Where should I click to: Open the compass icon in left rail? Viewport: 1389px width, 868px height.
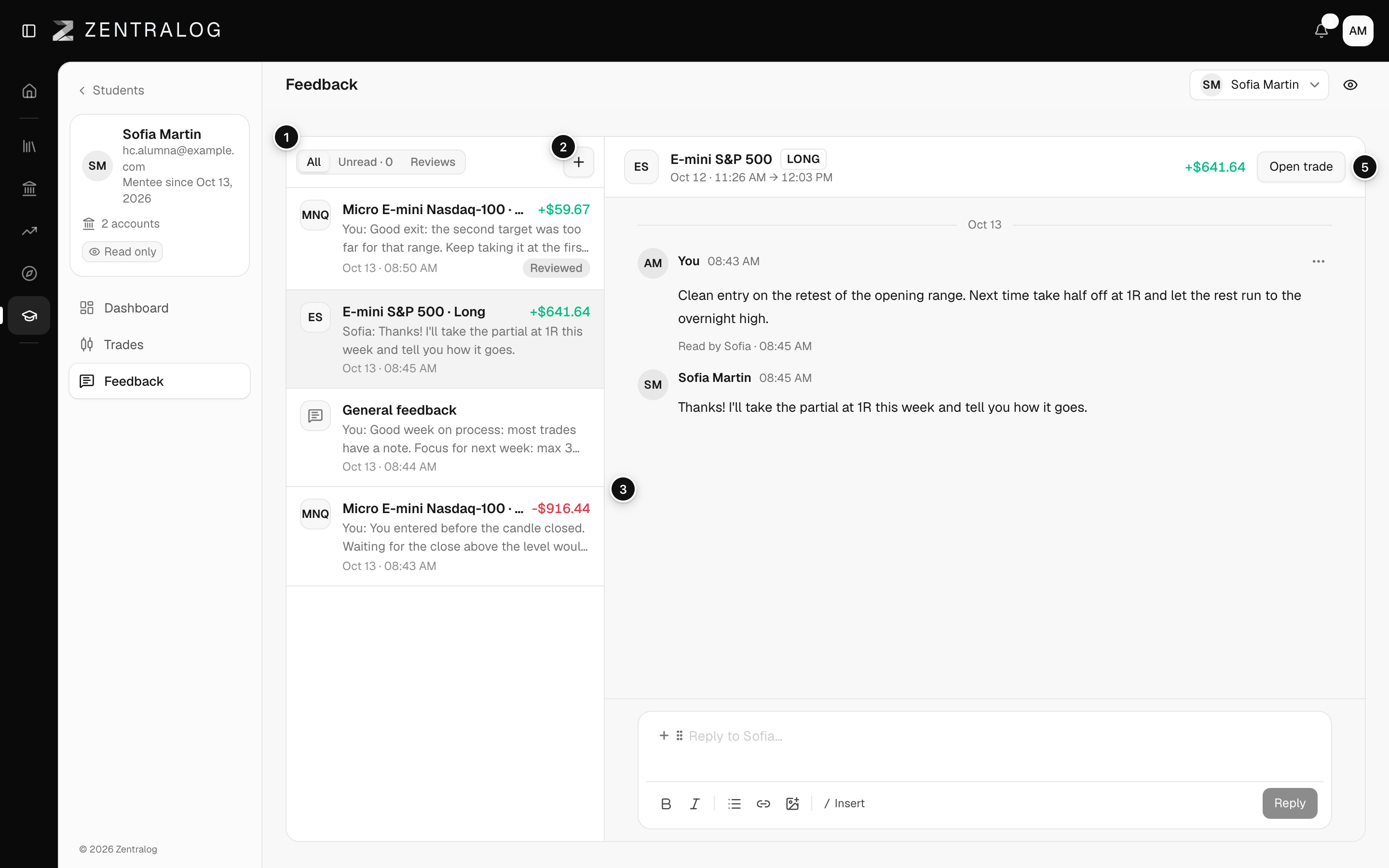(x=29, y=273)
